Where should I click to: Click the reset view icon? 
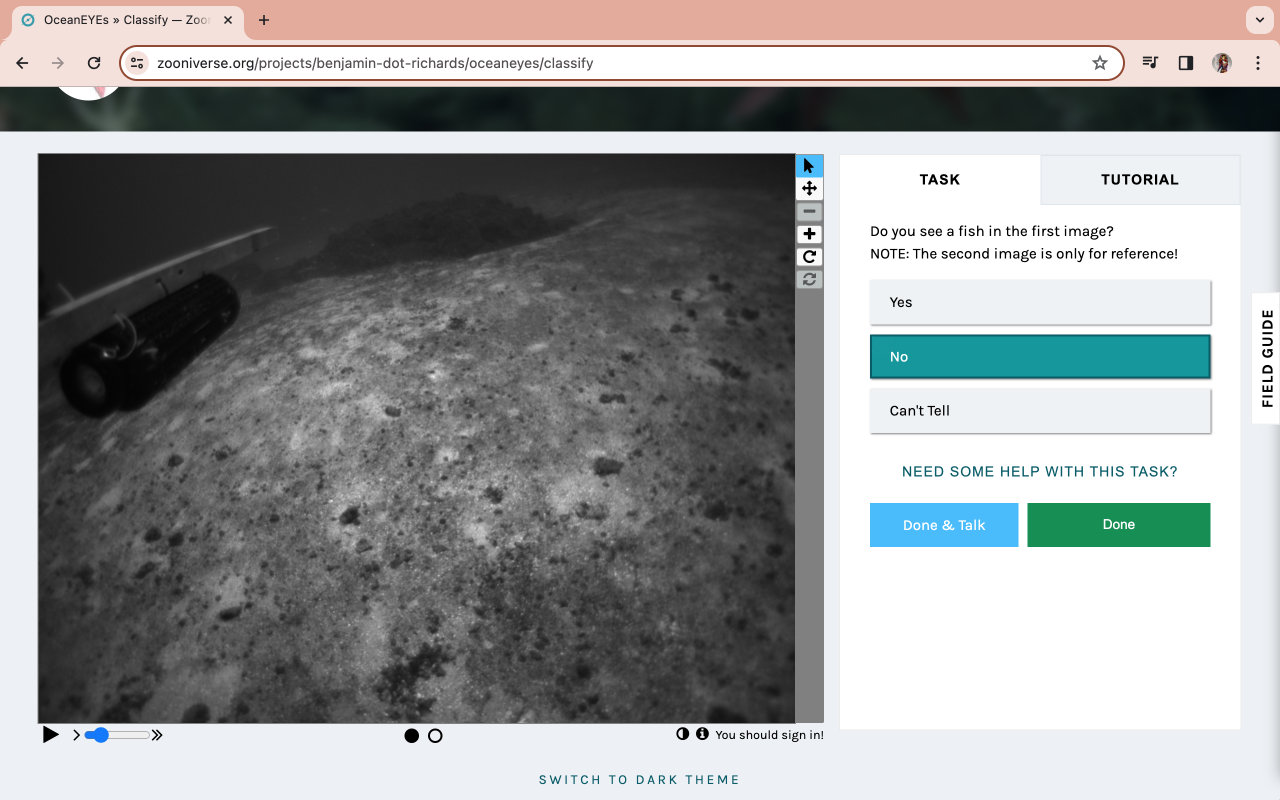pyautogui.click(x=809, y=280)
